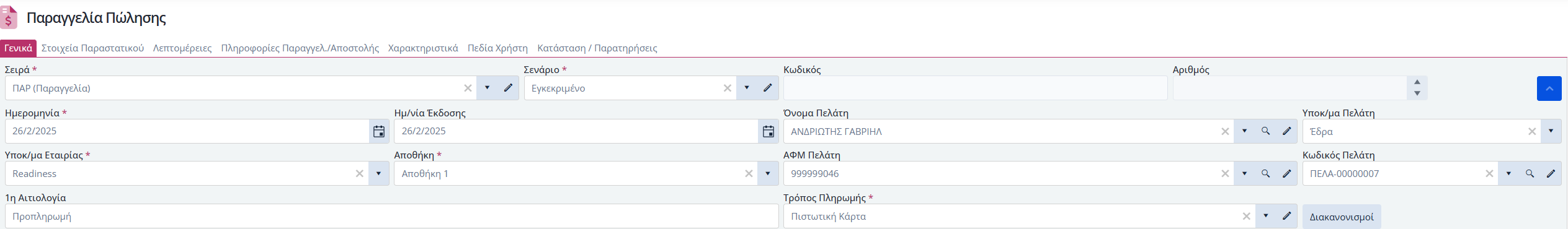
Task: Expand the Υποκ/μα Εταιρίας dropdown
Action: point(378,173)
